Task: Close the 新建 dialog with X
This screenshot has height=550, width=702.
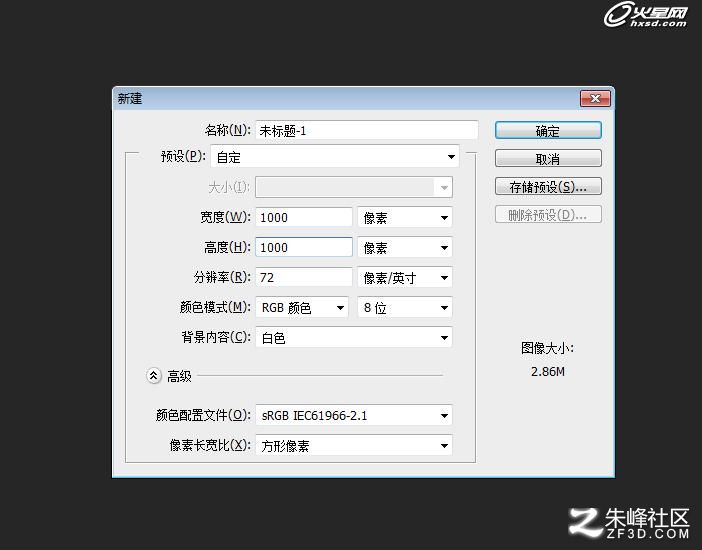Action: tap(595, 99)
